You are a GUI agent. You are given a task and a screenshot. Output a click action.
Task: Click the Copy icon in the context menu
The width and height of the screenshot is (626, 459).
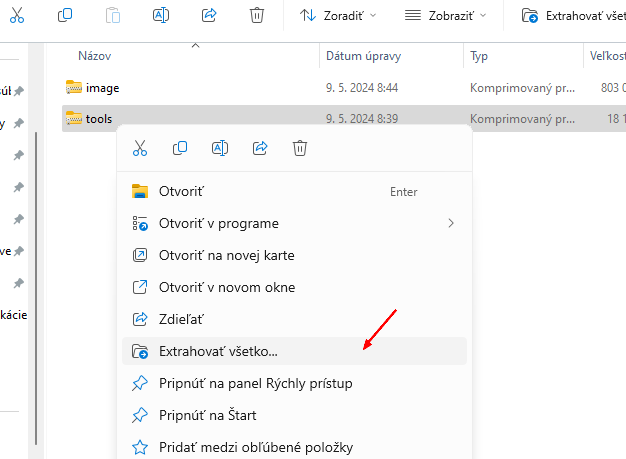(180, 148)
